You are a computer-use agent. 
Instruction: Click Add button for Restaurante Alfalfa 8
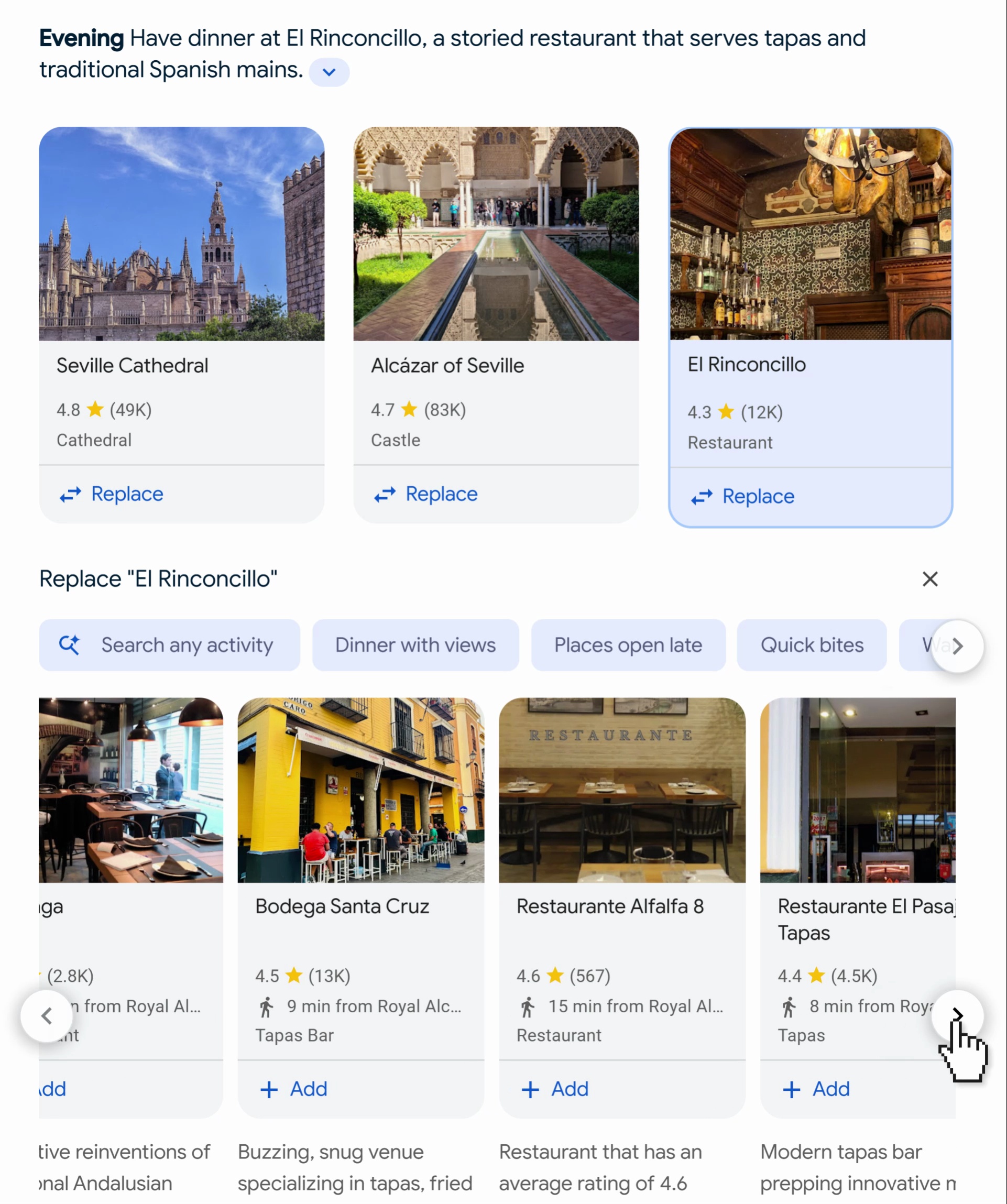554,1088
